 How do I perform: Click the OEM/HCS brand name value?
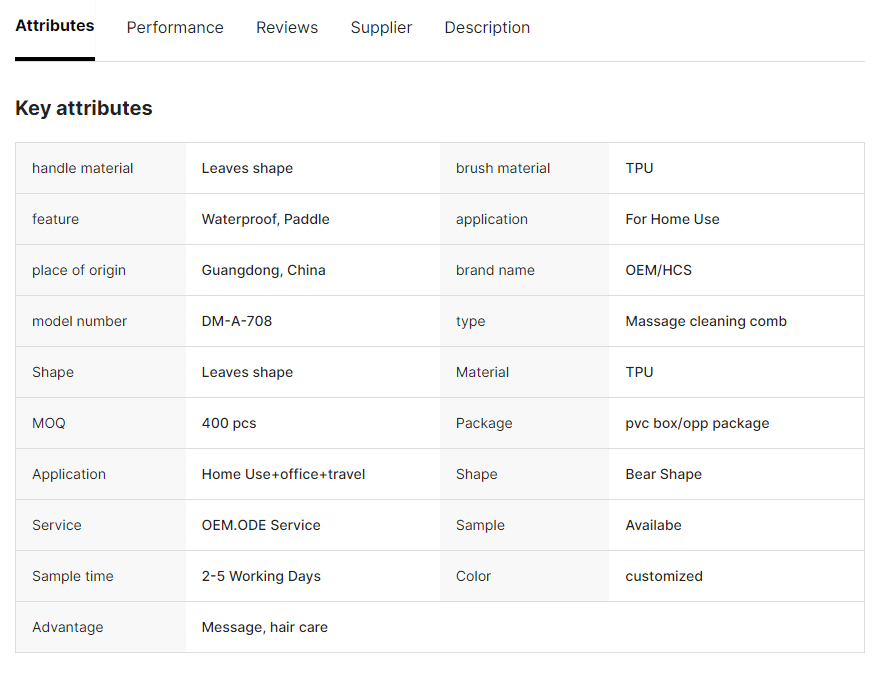[x=658, y=270]
